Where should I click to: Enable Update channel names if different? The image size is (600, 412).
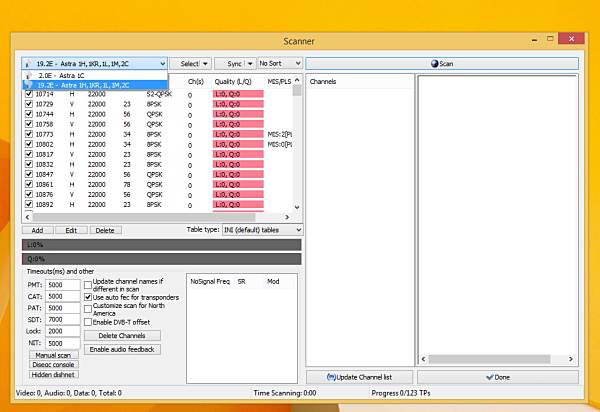click(88, 285)
